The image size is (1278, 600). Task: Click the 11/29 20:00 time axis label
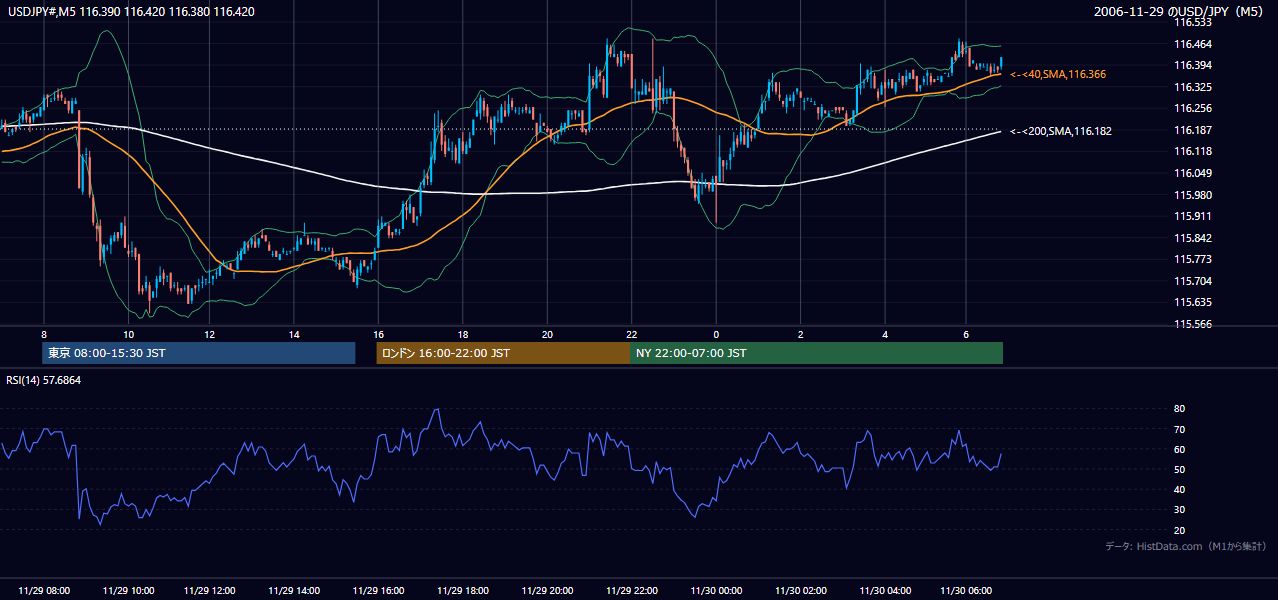click(547, 591)
